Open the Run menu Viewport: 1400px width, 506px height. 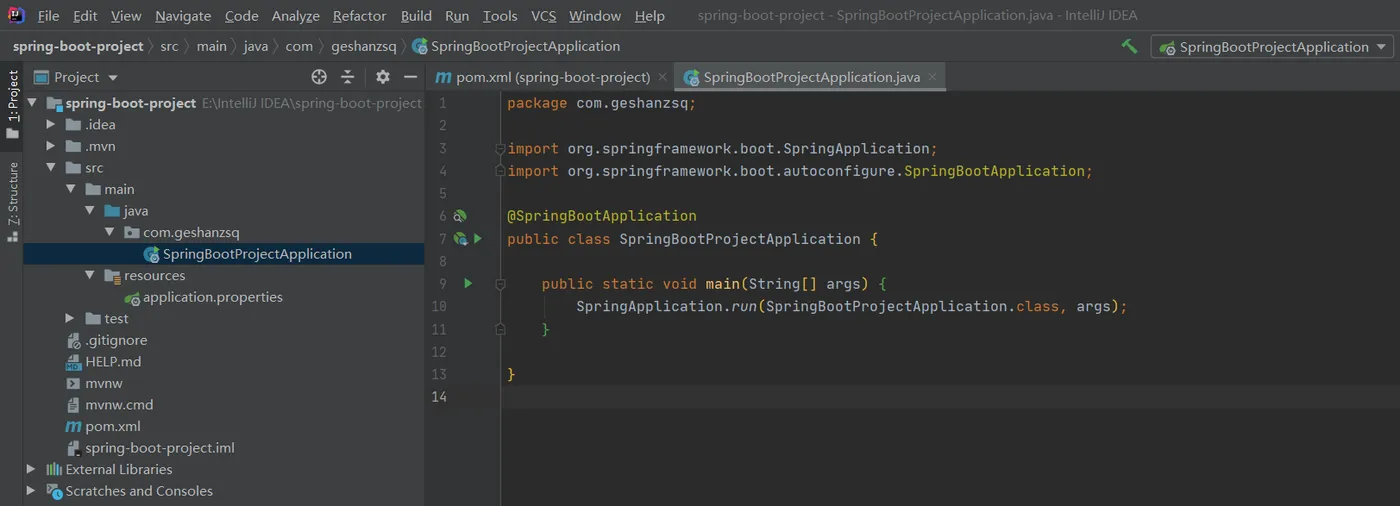tap(457, 16)
